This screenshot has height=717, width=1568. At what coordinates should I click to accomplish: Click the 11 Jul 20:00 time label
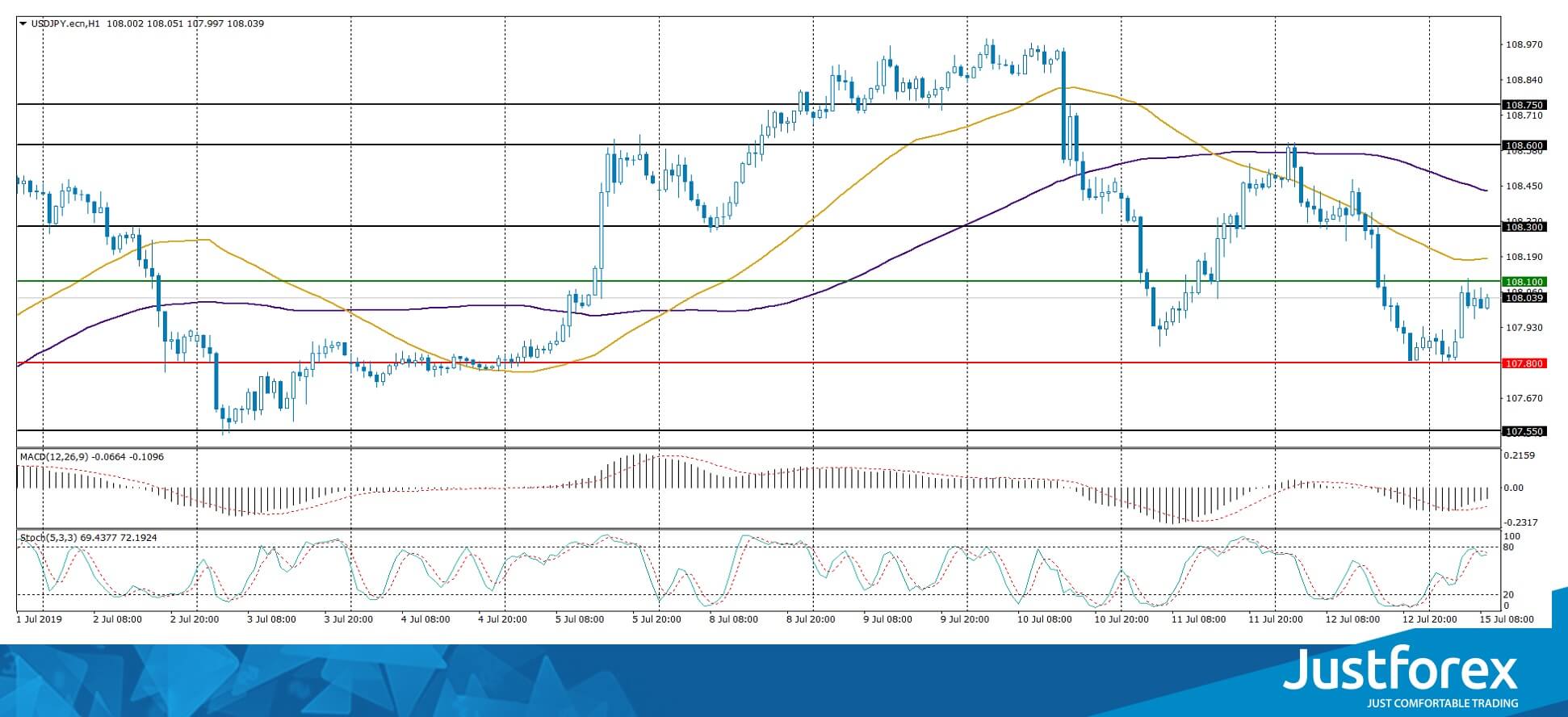pyautogui.click(x=1276, y=619)
